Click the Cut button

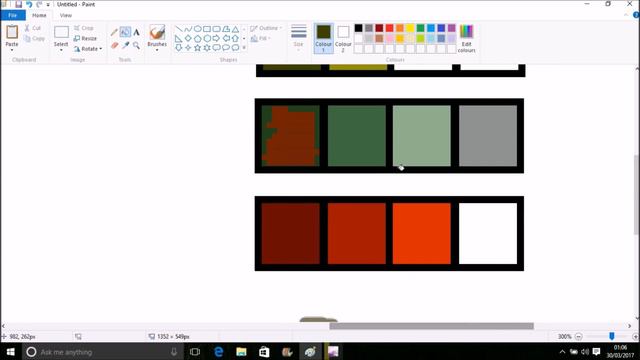33,28
